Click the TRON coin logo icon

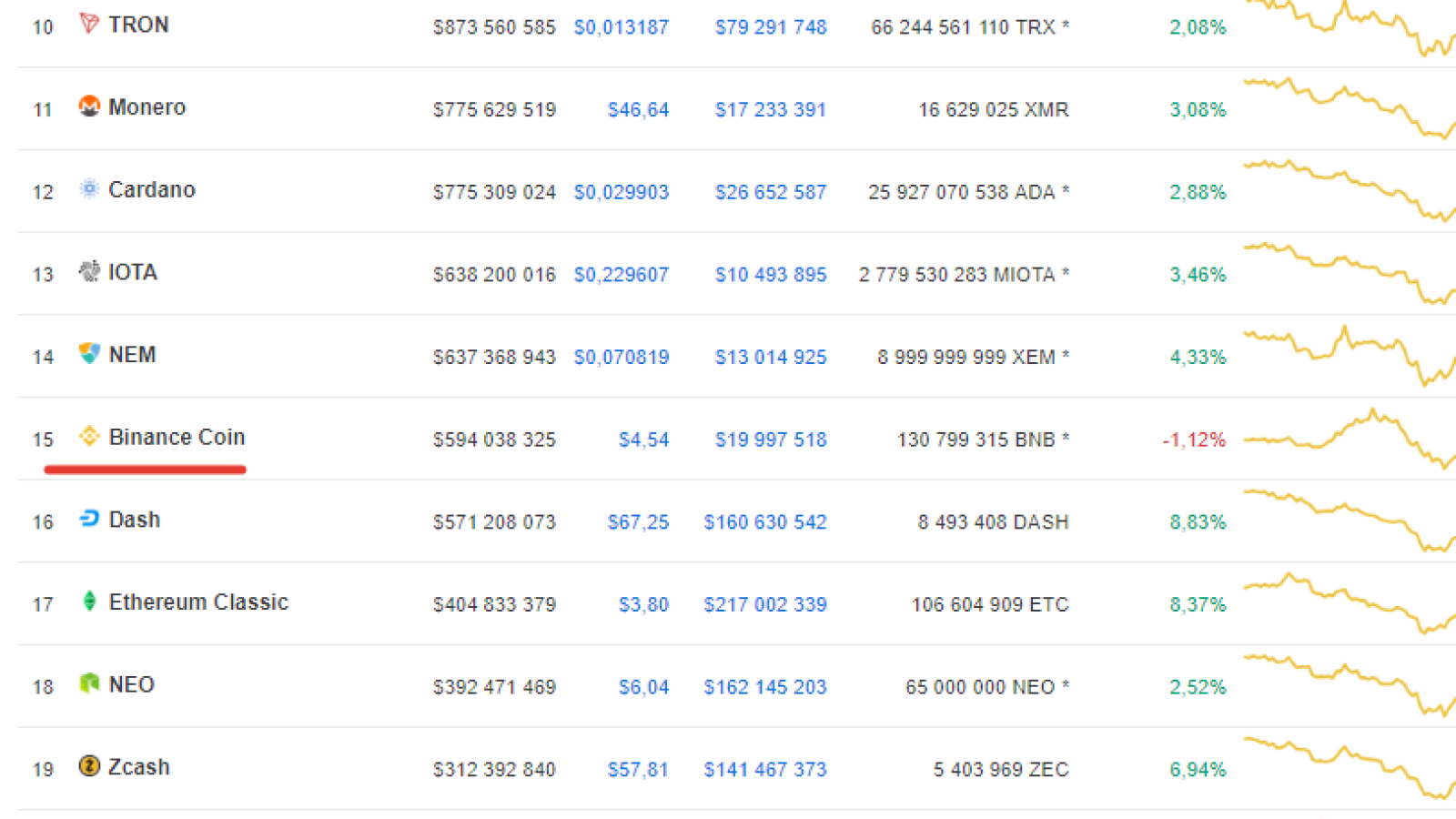[x=88, y=24]
